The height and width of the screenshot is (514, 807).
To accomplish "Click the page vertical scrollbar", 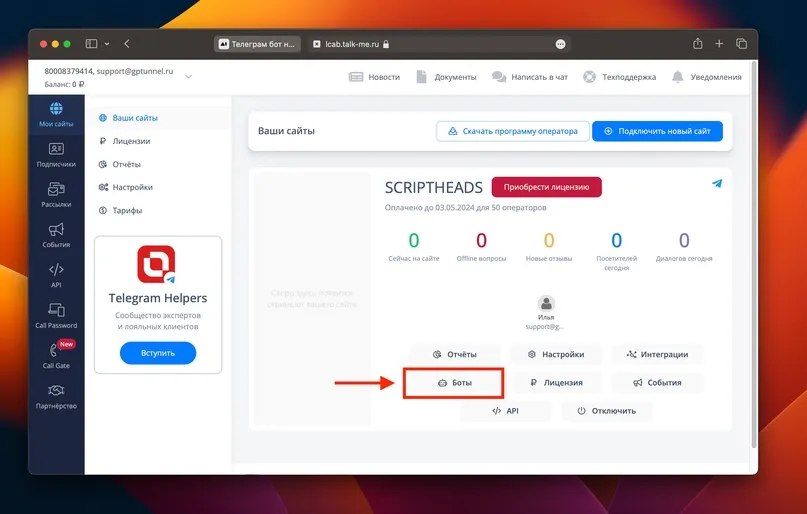I will click(754, 255).
